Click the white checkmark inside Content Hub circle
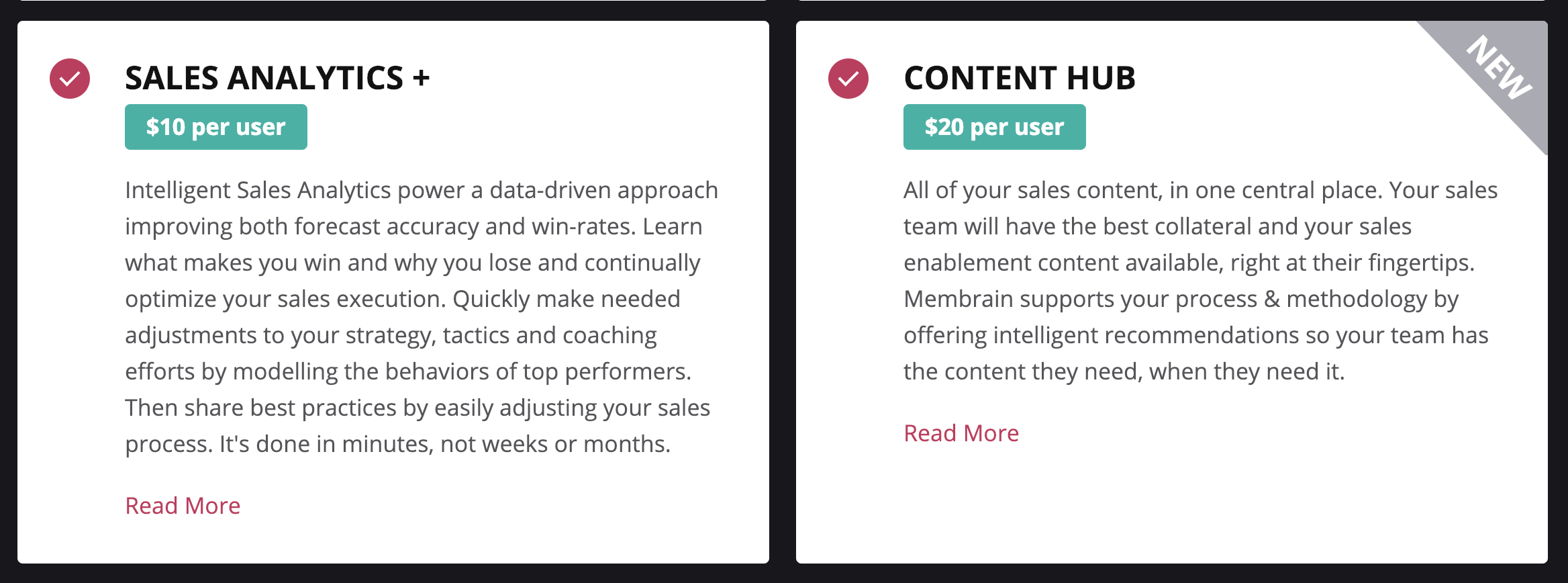The image size is (1568, 583). tap(848, 79)
